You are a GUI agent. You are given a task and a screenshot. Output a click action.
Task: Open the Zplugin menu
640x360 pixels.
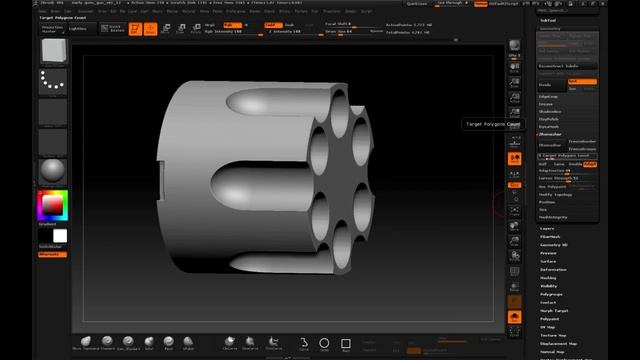(351, 11)
